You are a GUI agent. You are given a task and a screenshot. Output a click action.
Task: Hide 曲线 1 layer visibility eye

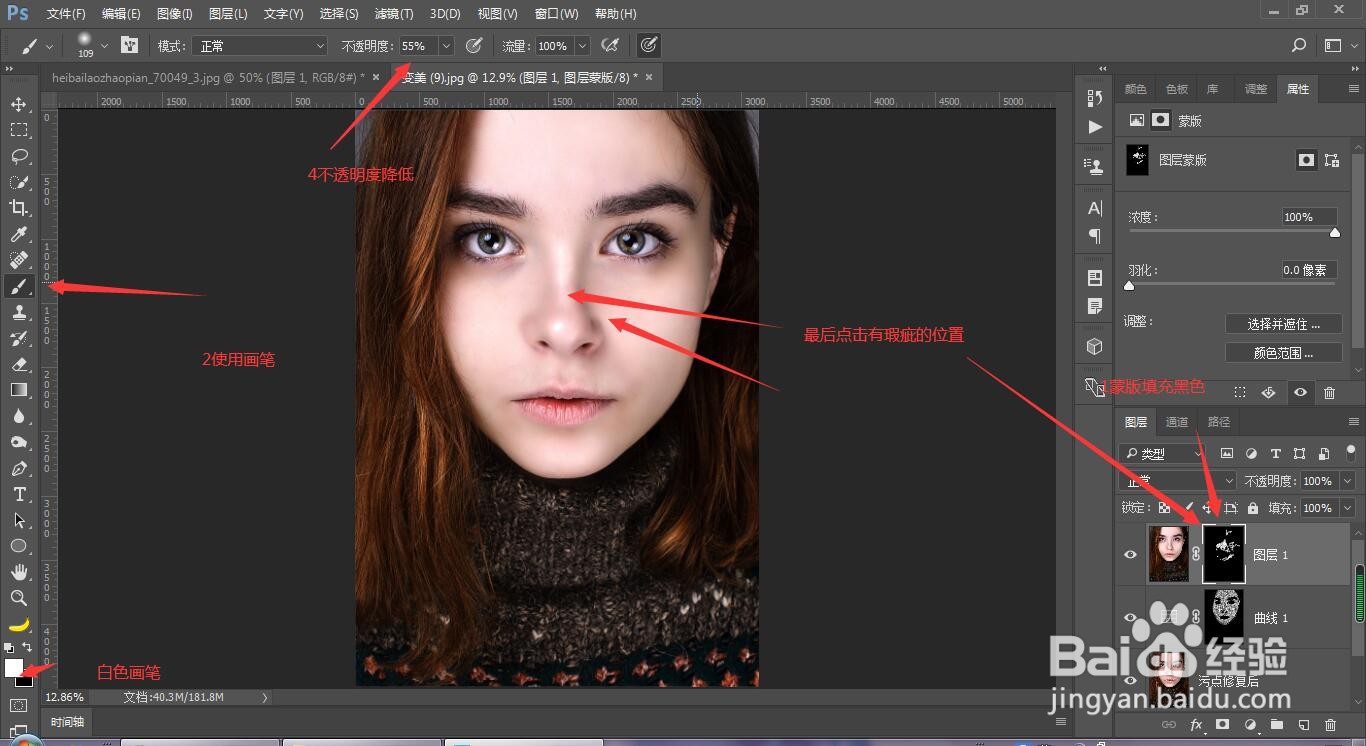tap(1131, 618)
